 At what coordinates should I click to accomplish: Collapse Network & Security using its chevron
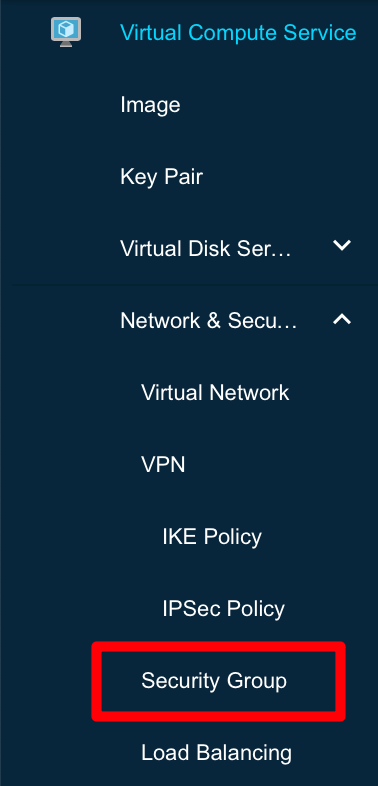(x=342, y=318)
